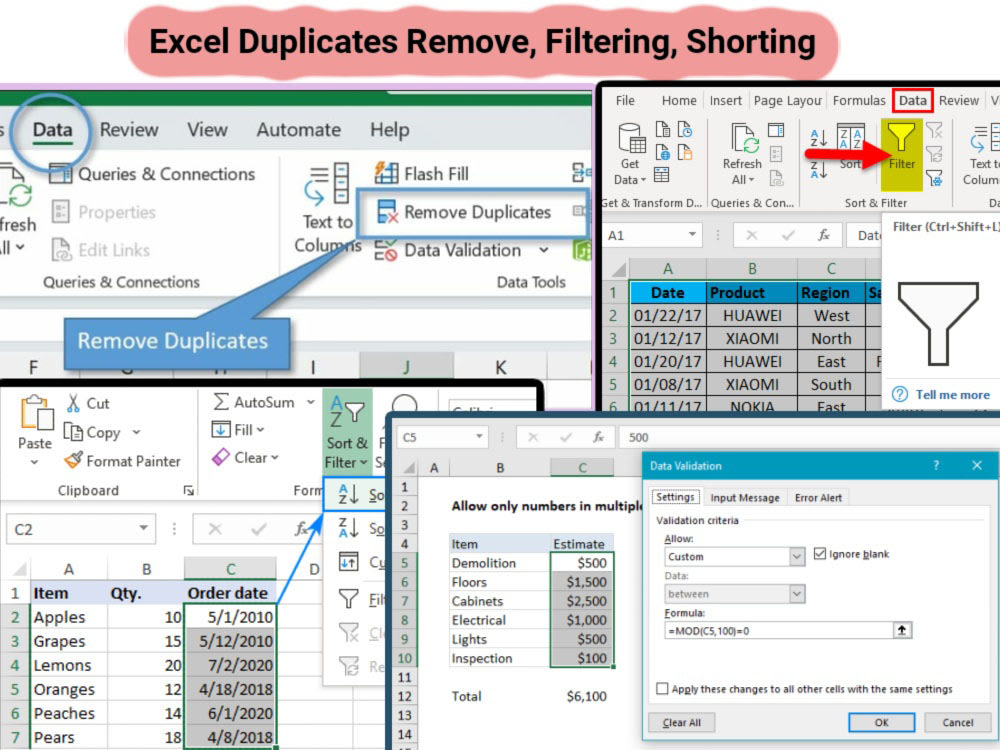Click the Flash Fill icon
The height and width of the screenshot is (750, 1000).
click(x=386, y=173)
